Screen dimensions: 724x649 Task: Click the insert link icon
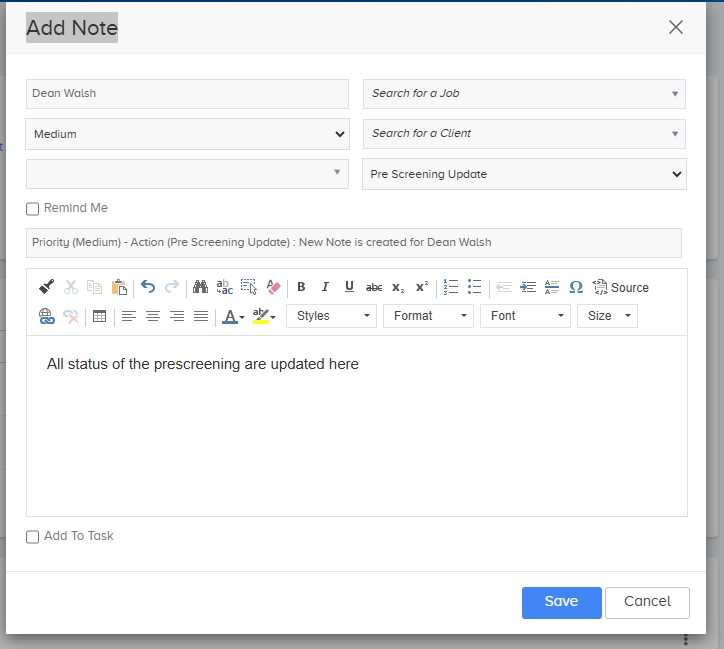pos(46,316)
